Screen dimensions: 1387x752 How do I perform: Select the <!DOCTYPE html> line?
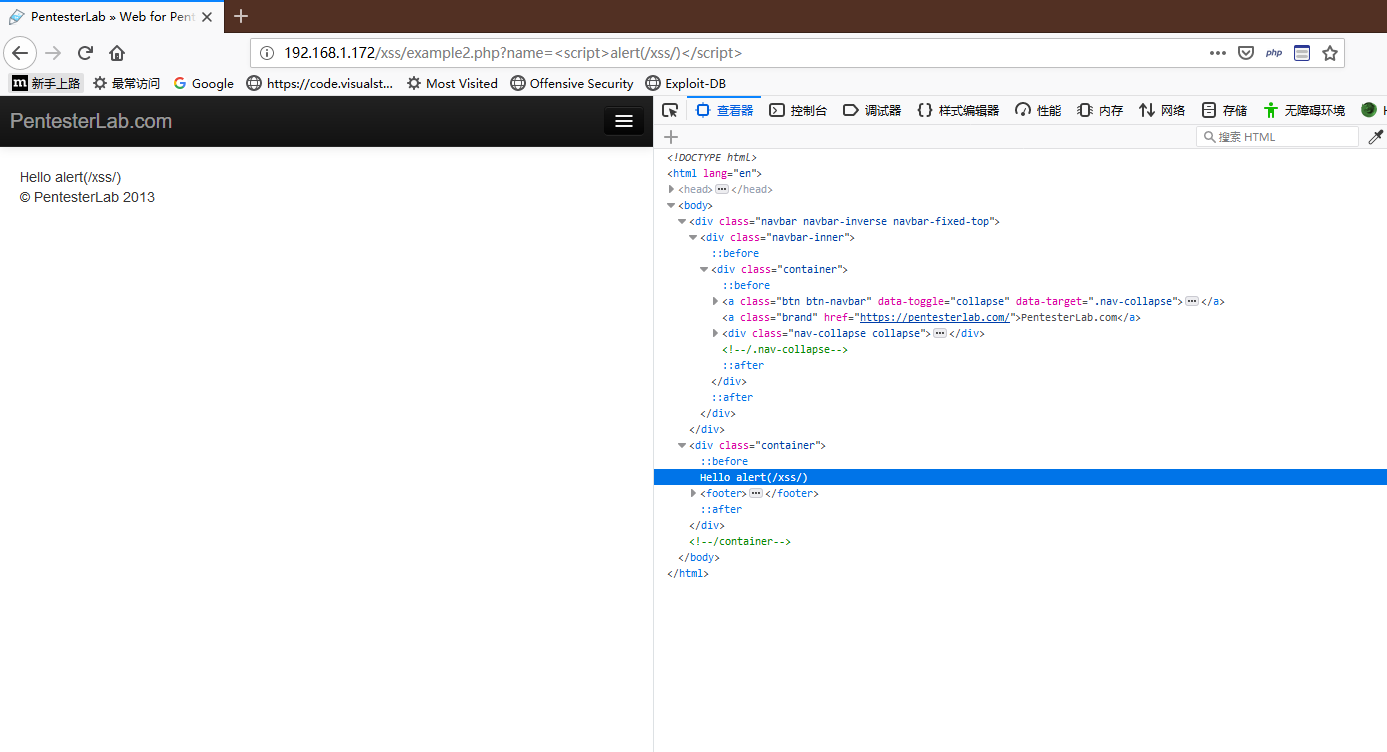pyautogui.click(x=712, y=157)
